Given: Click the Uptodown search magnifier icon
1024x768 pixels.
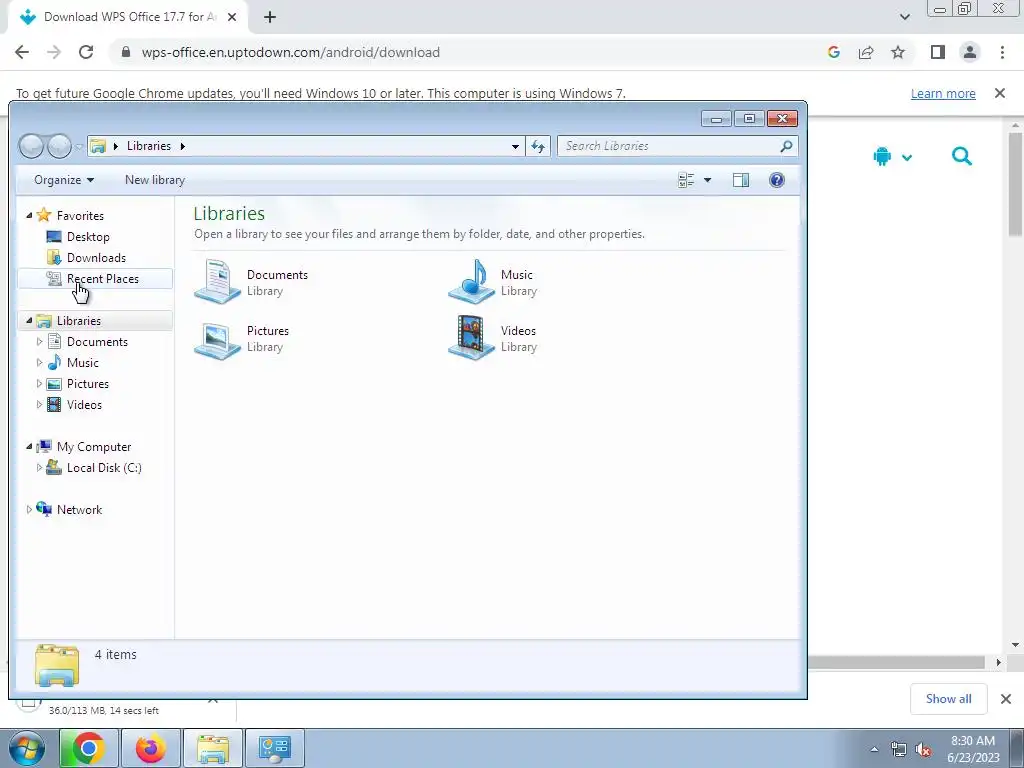Looking at the screenshot, I should [962, 157].
